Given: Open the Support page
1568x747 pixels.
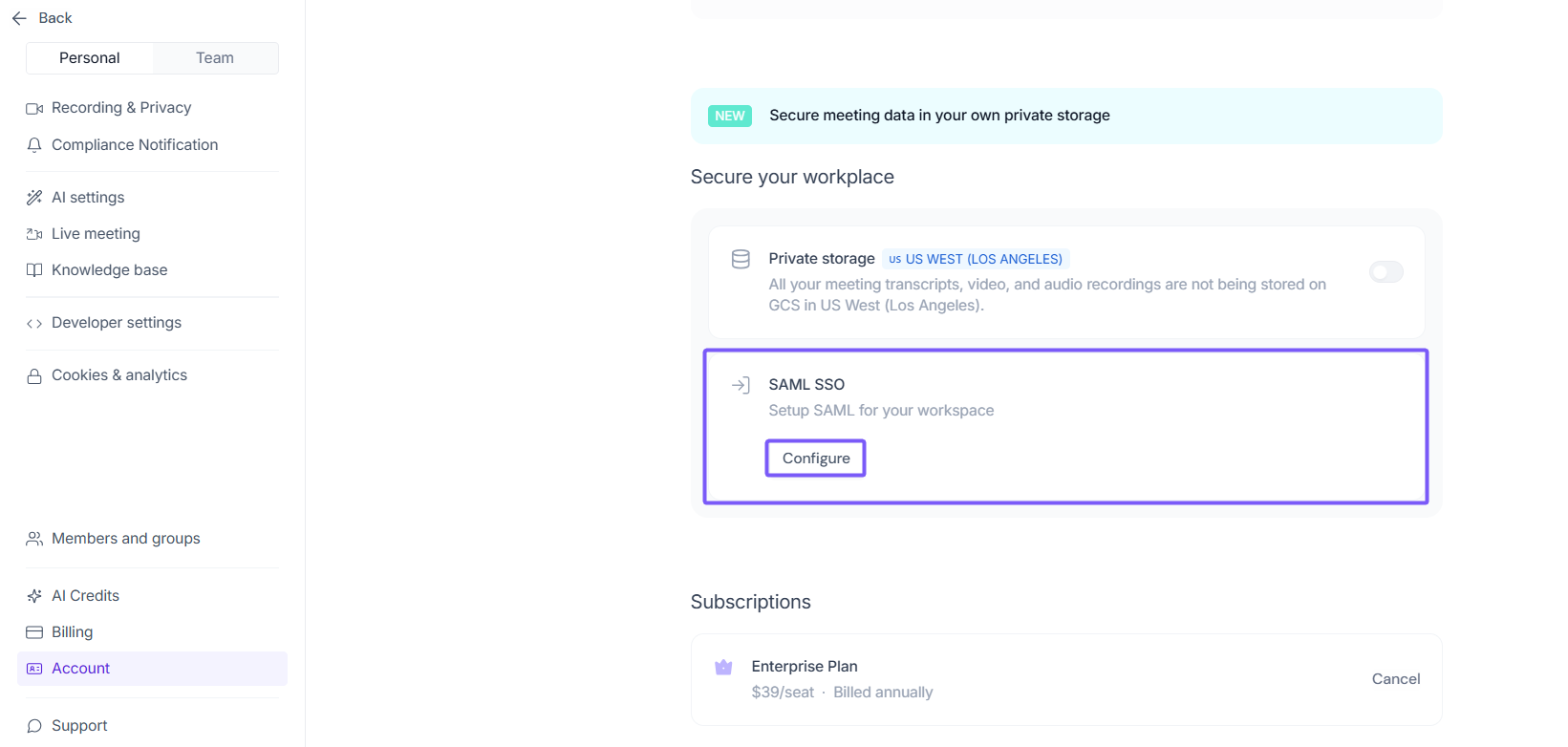Looking at the screenshot, I should point(79,726).
